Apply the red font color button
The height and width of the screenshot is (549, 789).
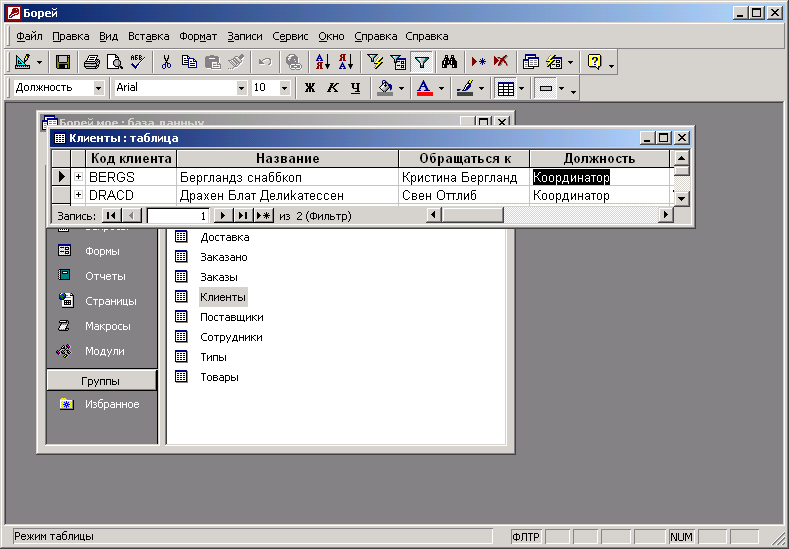tap(425, 88)
